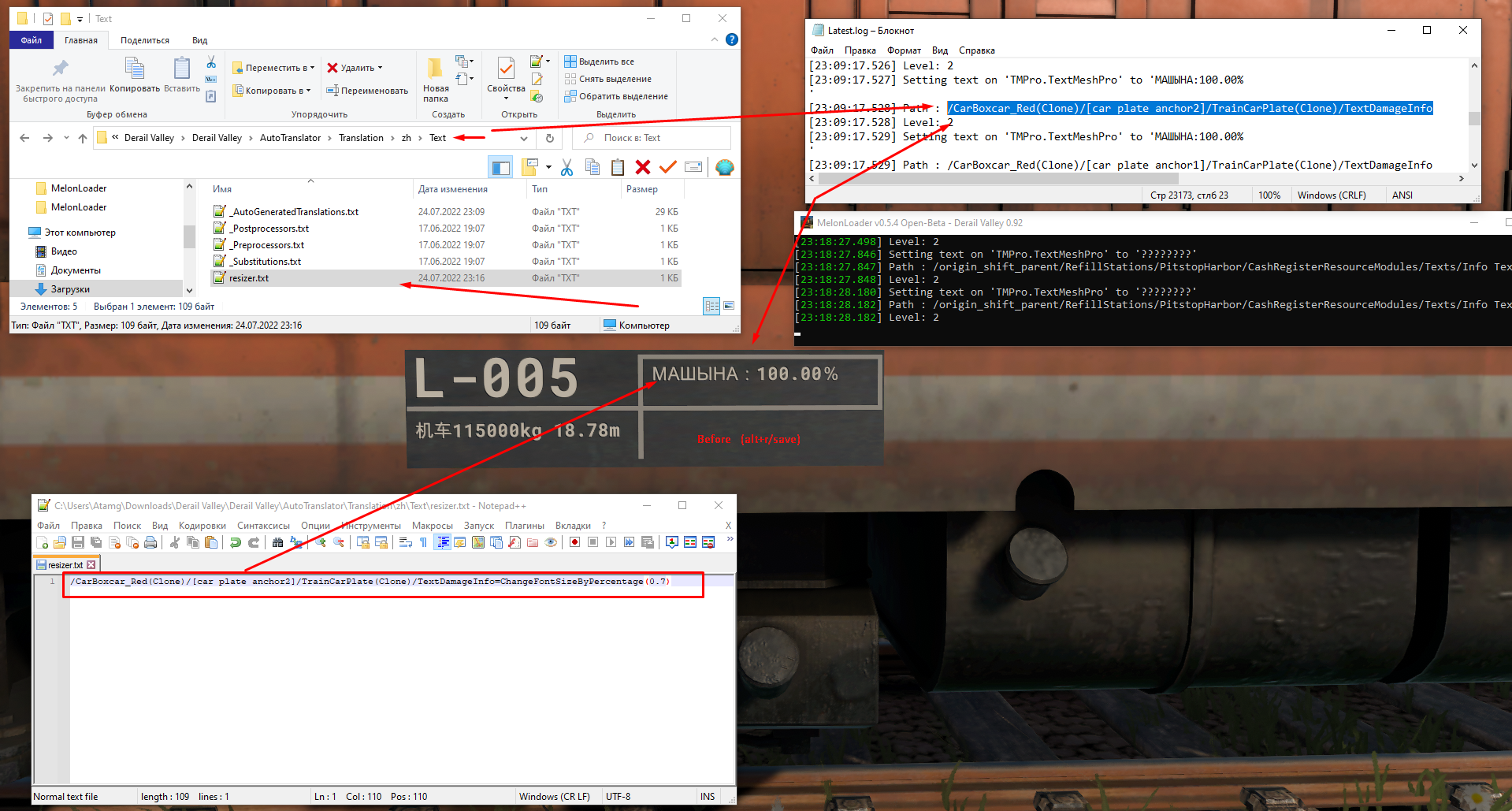The image size is (1512, 811).
Task: Open the address bar history dropdown
Action: (x=524, y=138)
